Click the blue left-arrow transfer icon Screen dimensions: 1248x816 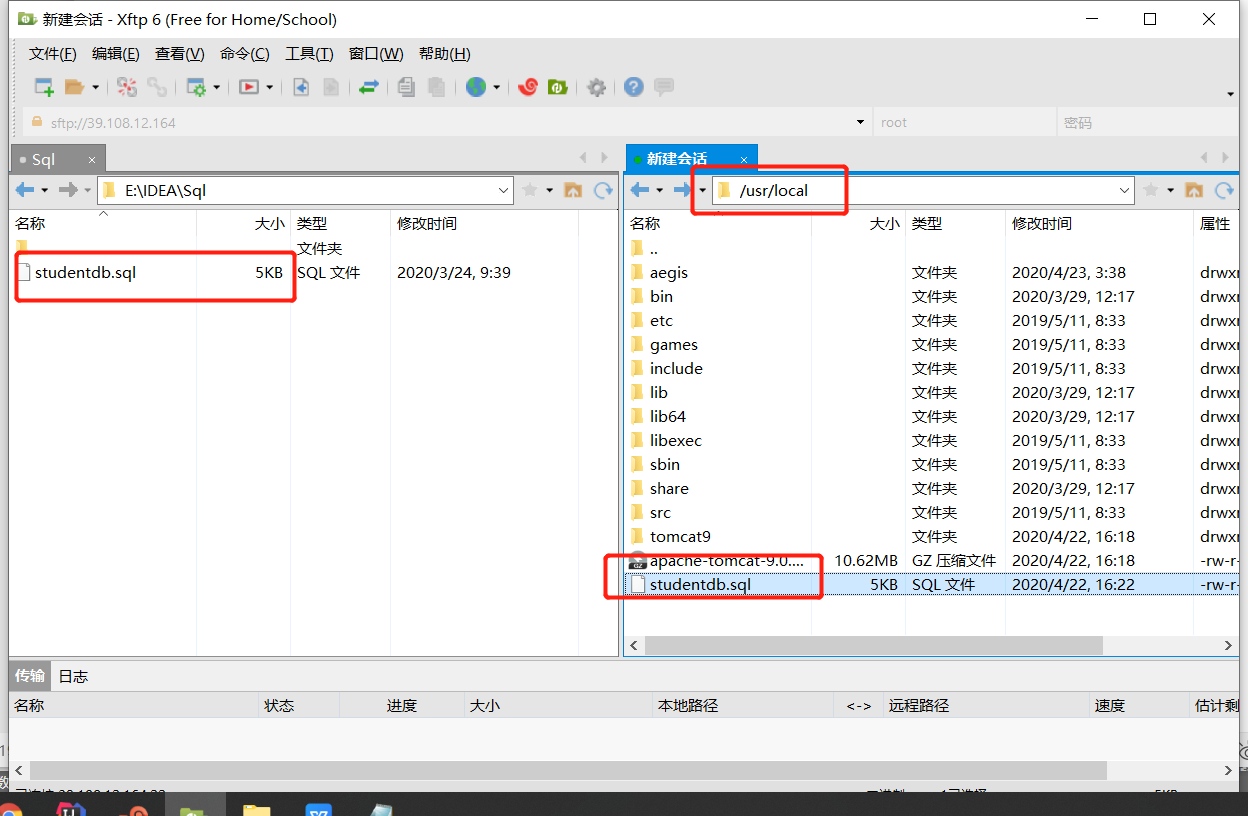click(x=301, y=87)
